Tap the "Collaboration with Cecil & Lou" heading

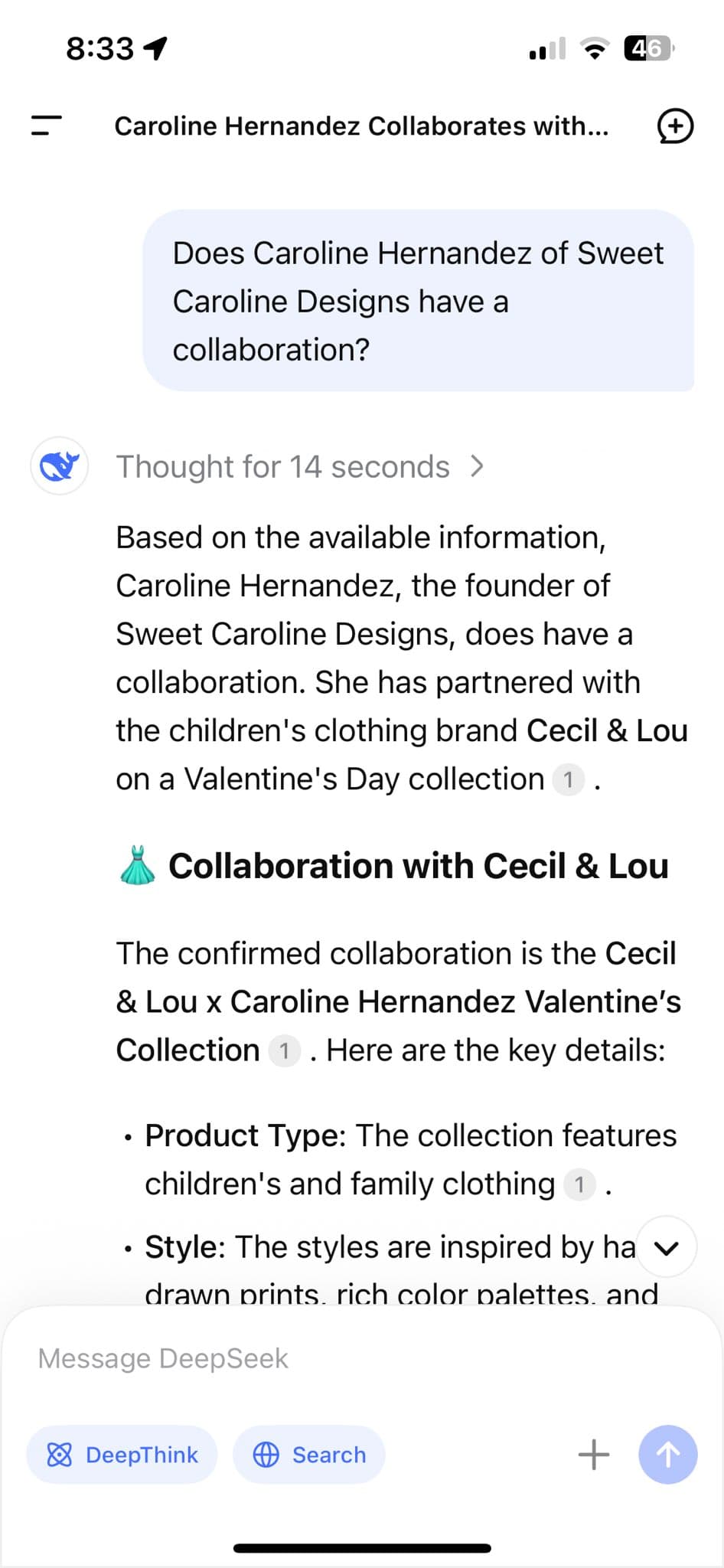(418, 866)
